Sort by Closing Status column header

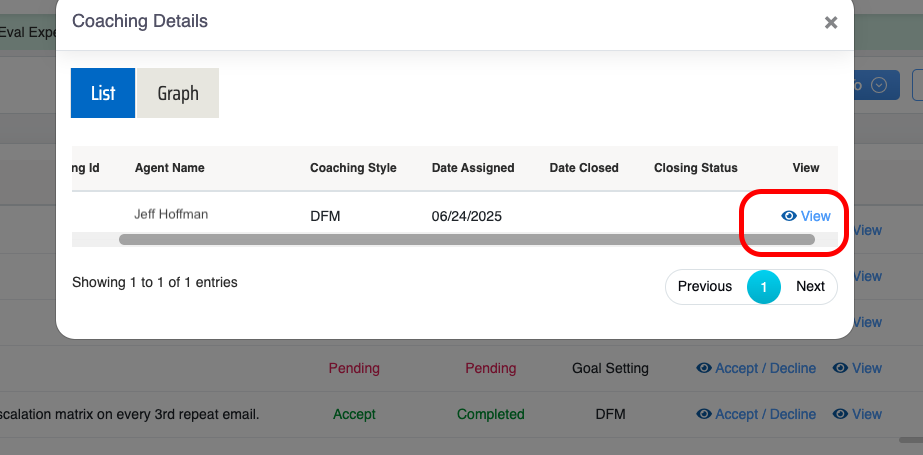[696, 168]
